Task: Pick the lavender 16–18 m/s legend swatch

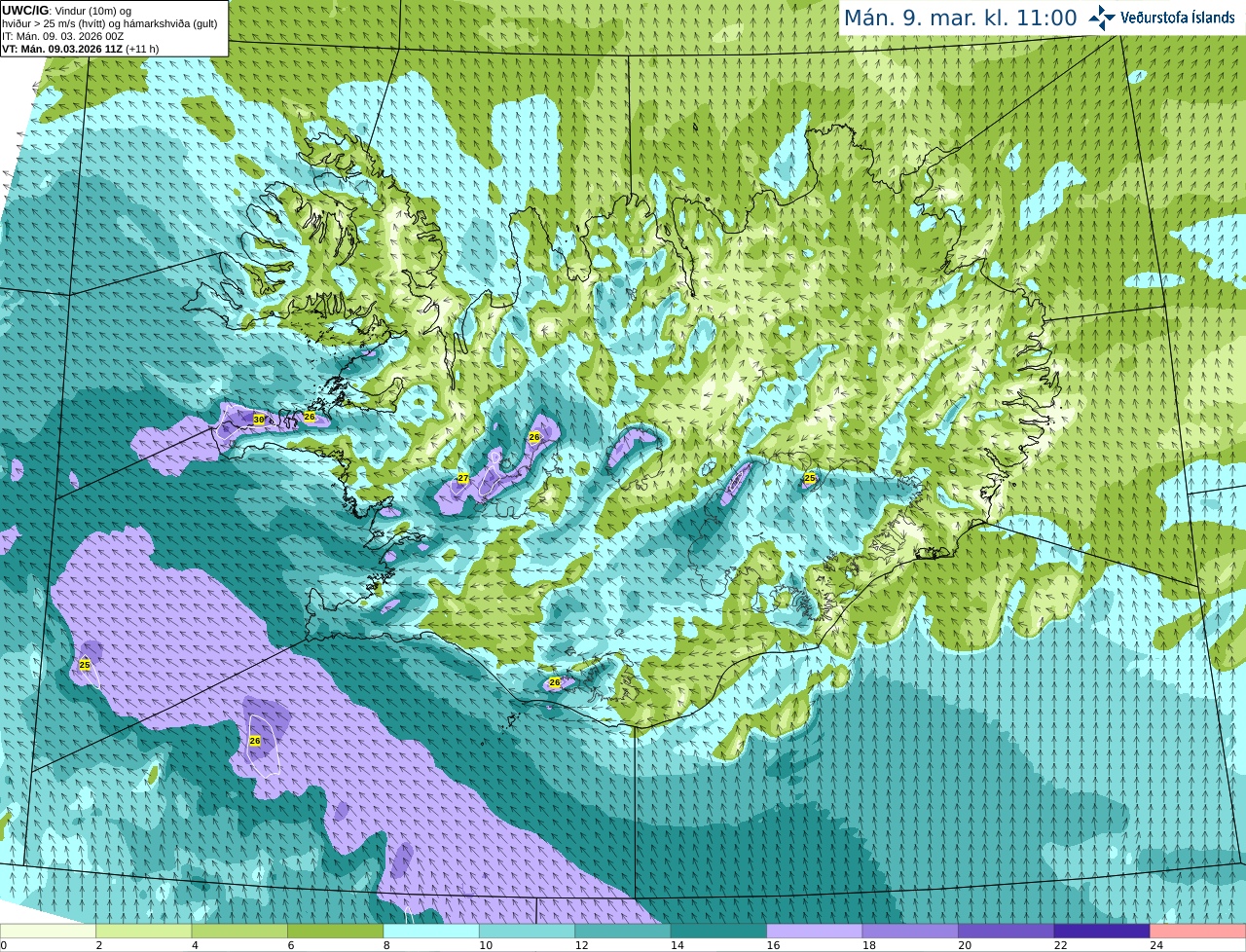Action: point(815,932)
